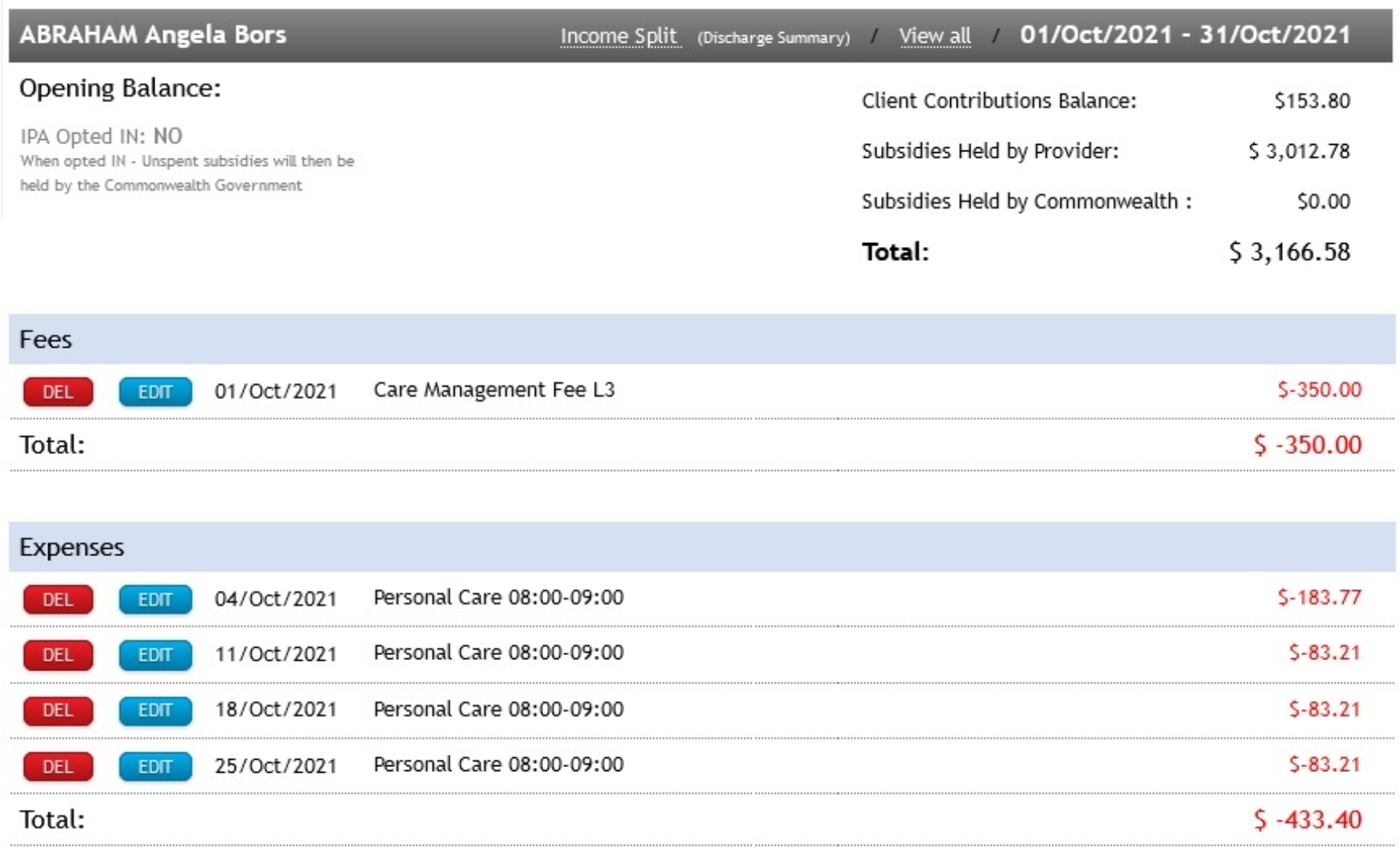Delete the Personal Care expense dated 11/Oct/2021
This screenshot has height=862, width=1400.
[x=57, y=654]
